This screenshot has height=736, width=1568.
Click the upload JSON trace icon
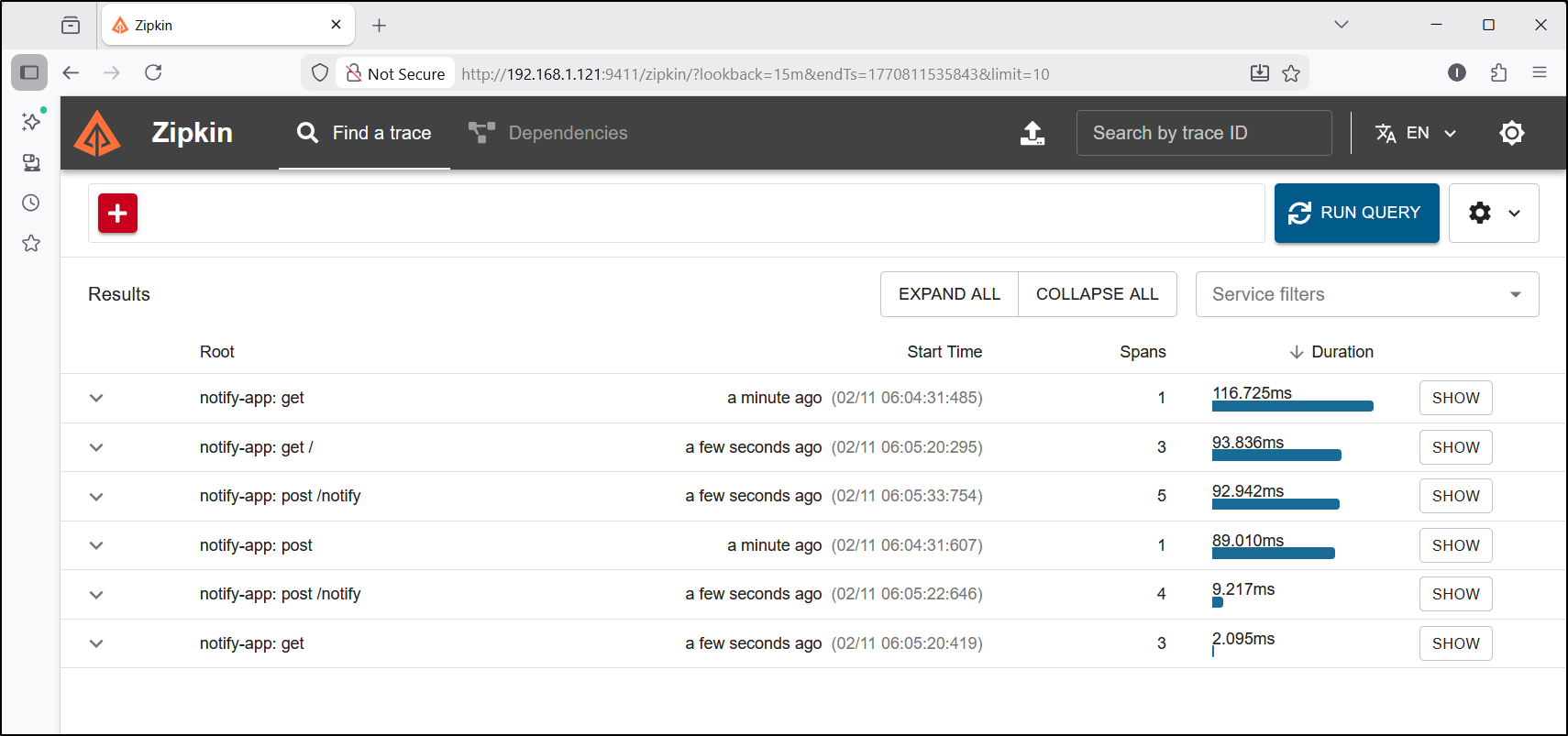coord(1032,133)
